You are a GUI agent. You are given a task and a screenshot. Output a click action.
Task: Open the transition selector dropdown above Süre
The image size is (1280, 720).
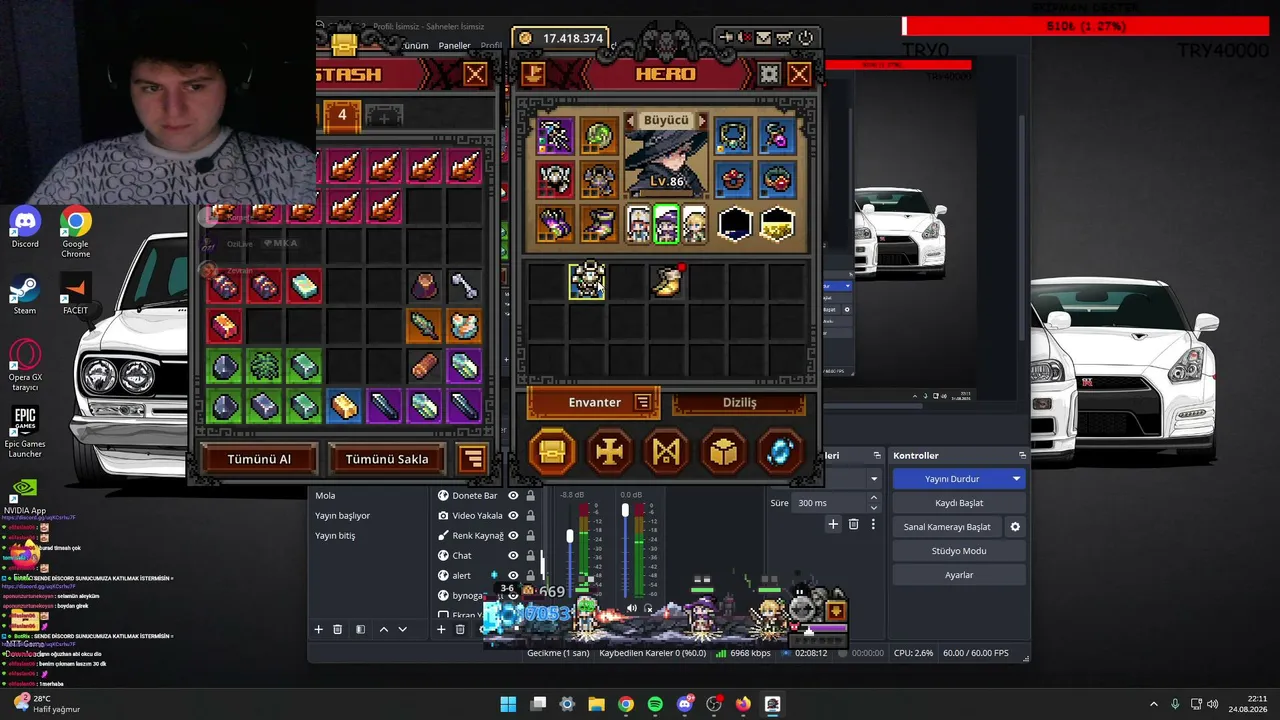873,479
